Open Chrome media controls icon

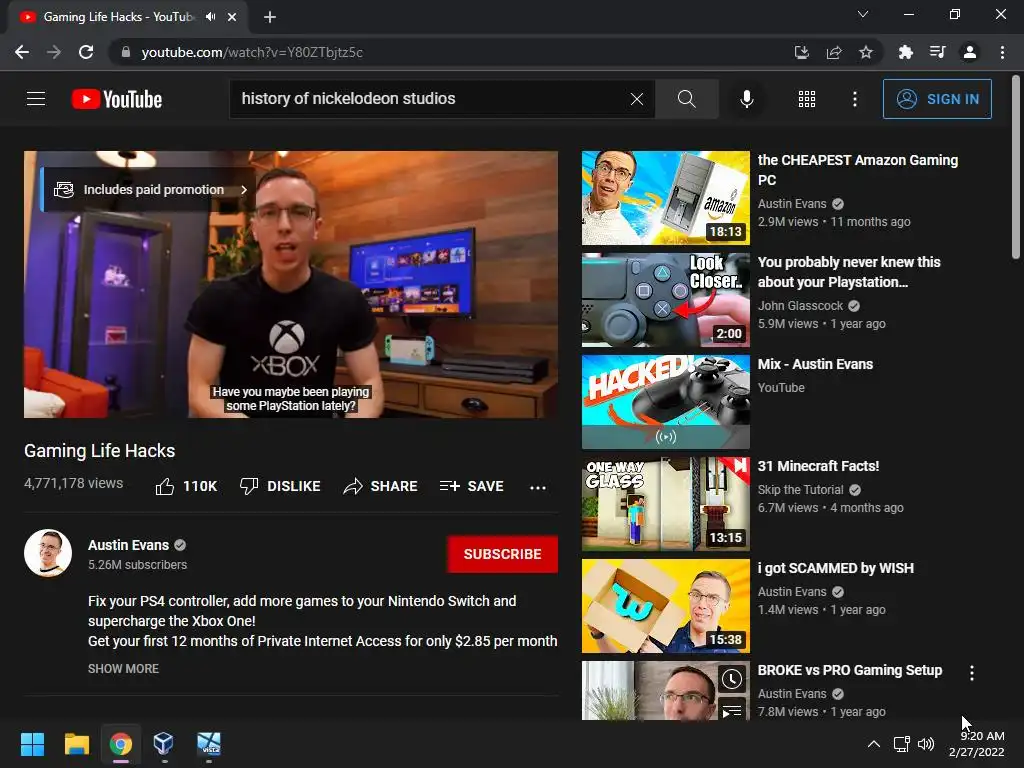click(937, 52)
